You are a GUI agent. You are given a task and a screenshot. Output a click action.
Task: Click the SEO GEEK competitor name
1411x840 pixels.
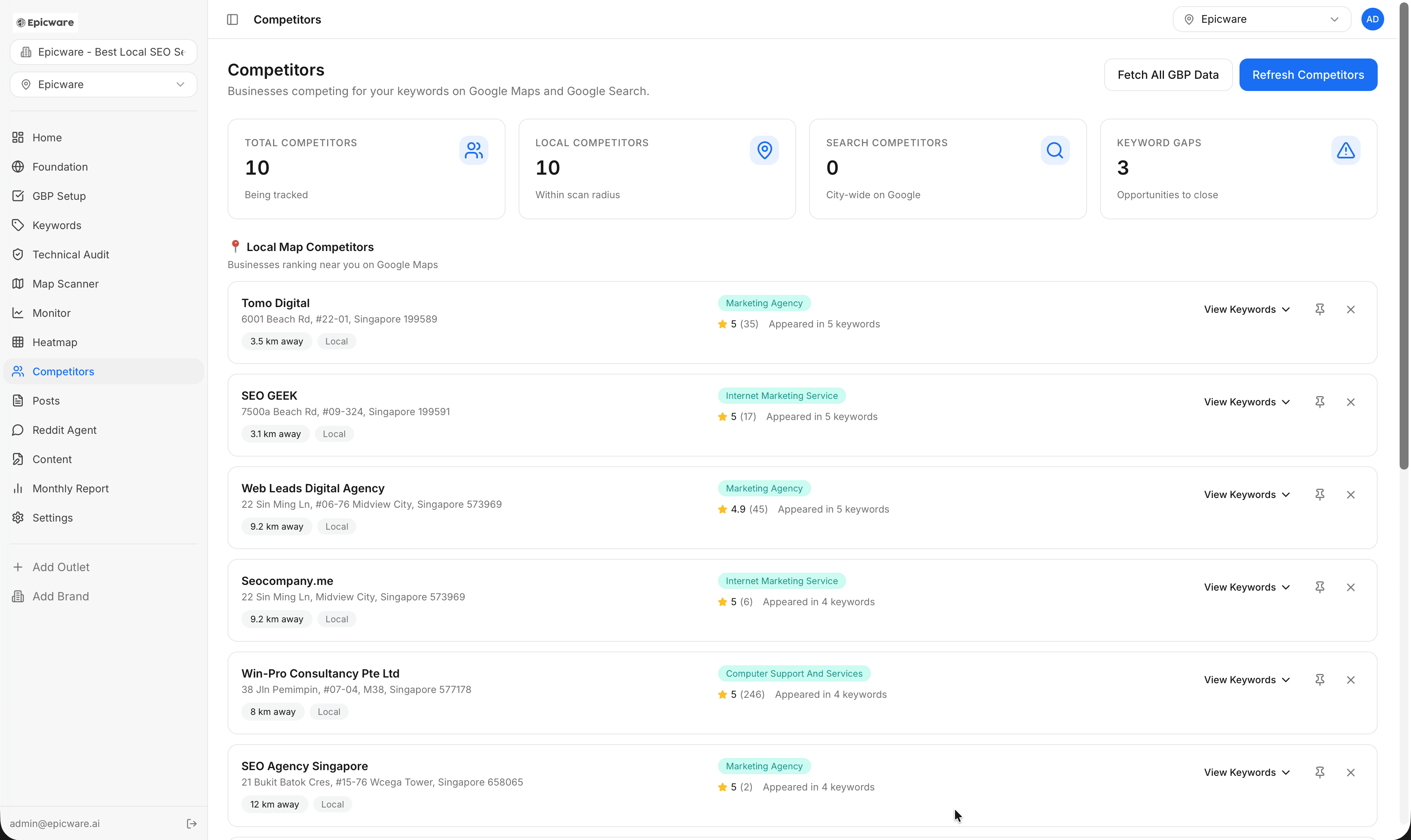point(269,396)
